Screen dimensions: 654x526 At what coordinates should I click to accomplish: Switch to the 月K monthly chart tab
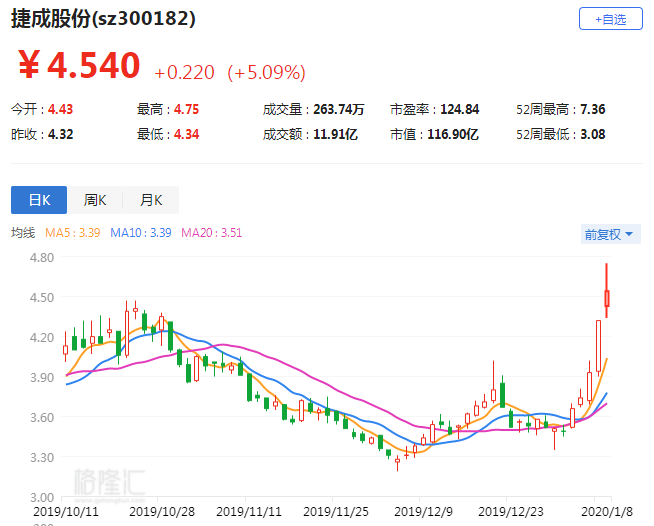pos(151,200)
